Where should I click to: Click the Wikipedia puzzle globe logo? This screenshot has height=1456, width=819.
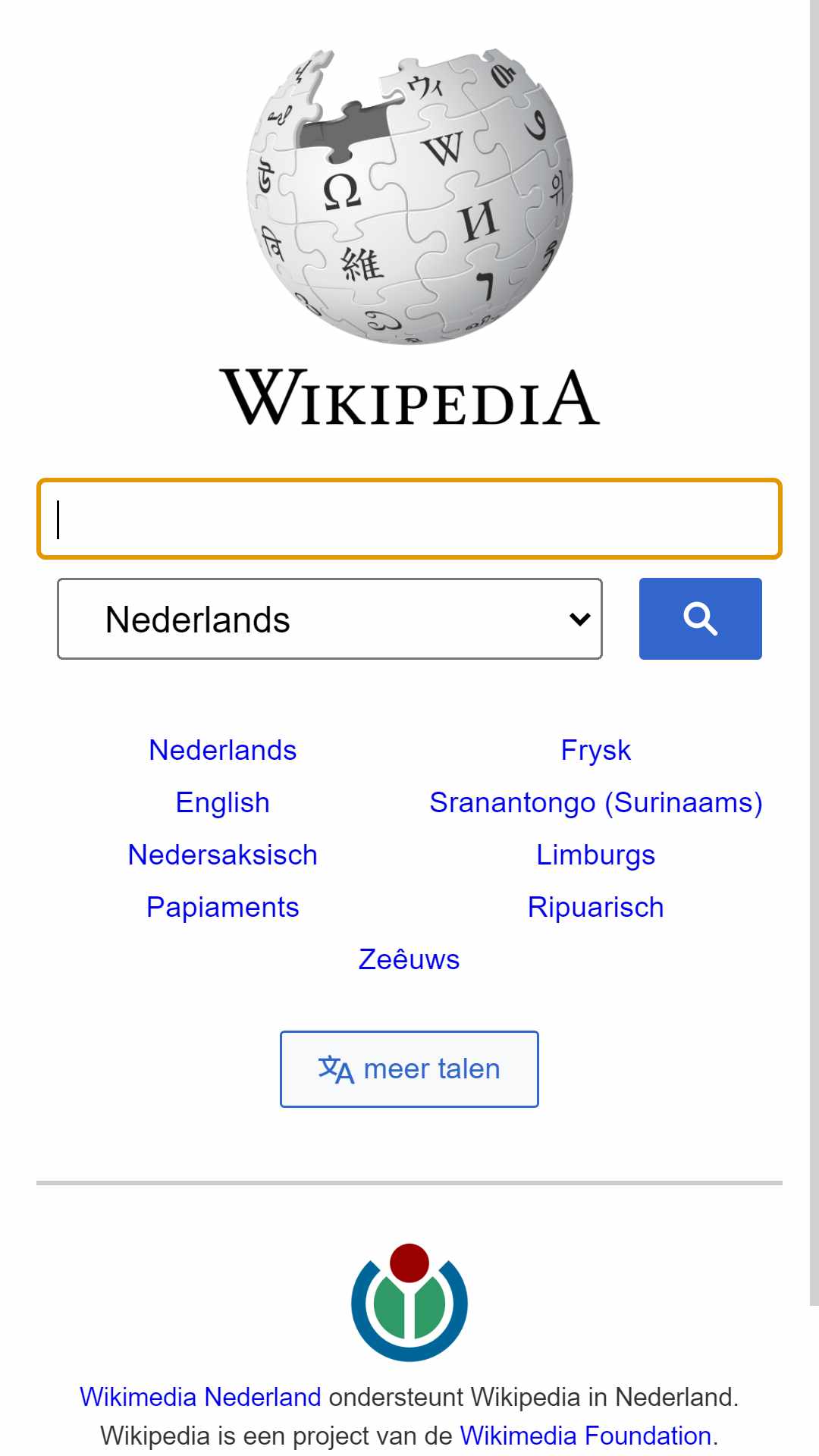[409, 196]
